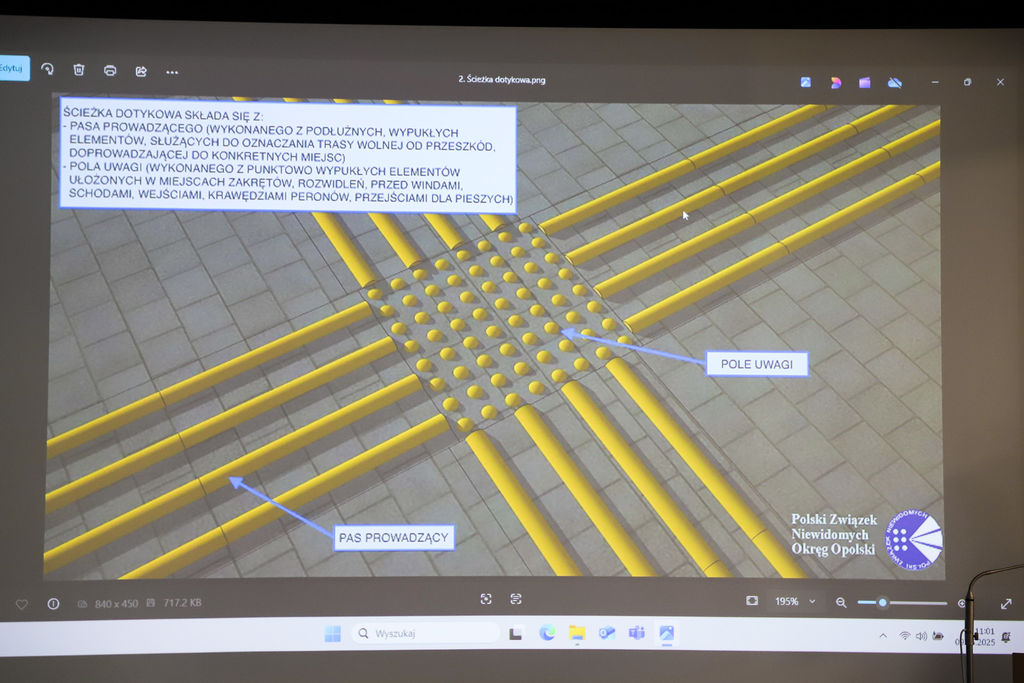Viewport: 1024px width, 683px height.
Task: Click the Wyszukaj taskbar search box
Action: (x=425, y=633)
